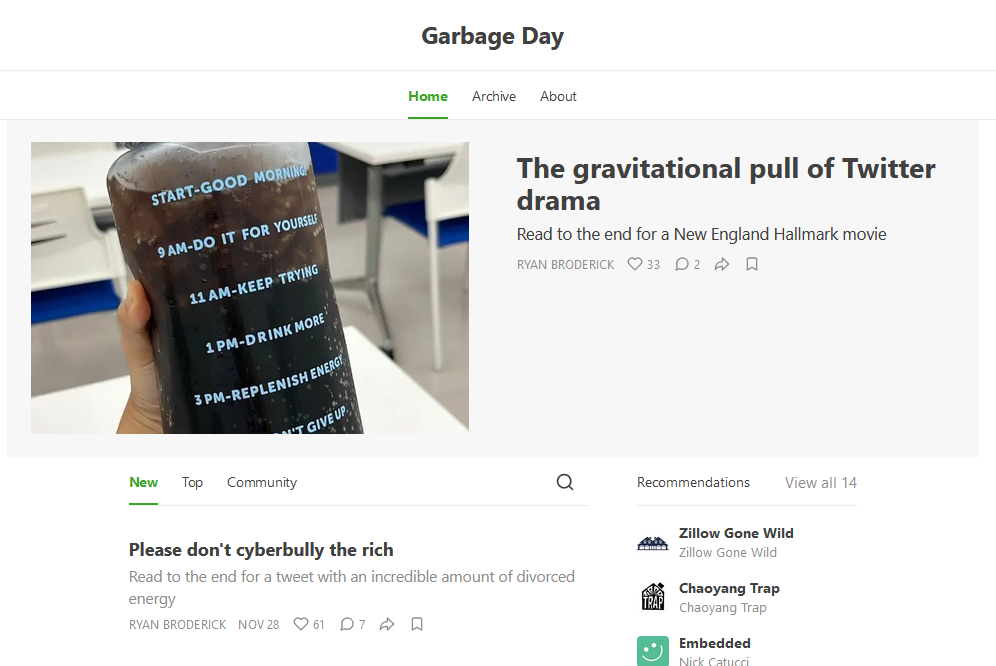The height and width of the screenshot is (666, 996).
Task: Select the Top posts tab
Action: tap(192, 483)
